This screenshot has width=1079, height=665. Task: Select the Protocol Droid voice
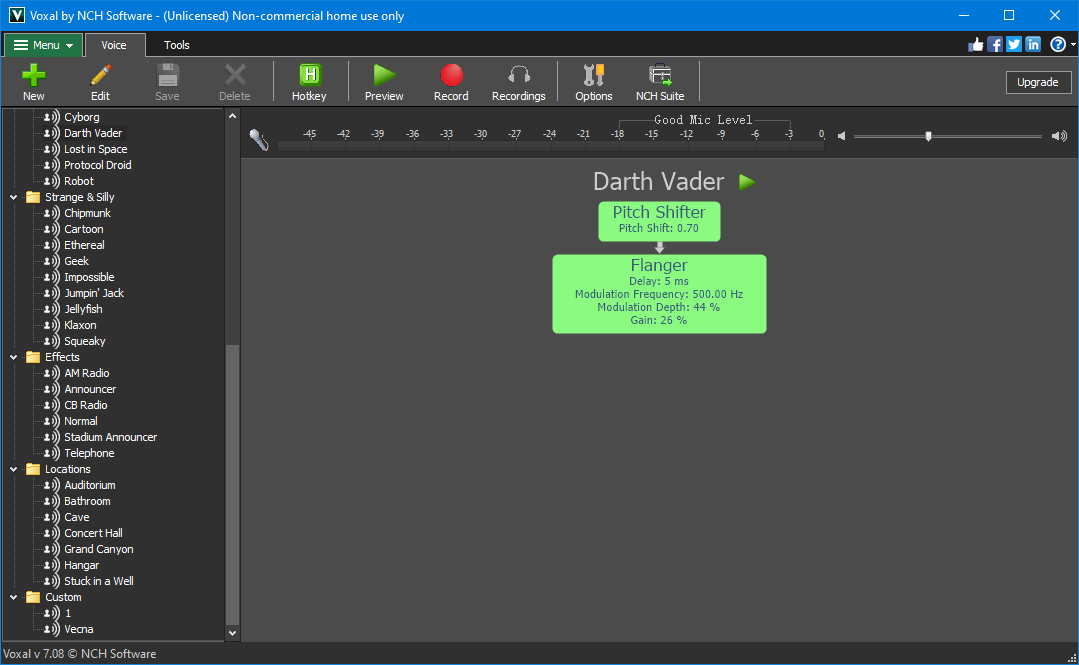[98, 165]
